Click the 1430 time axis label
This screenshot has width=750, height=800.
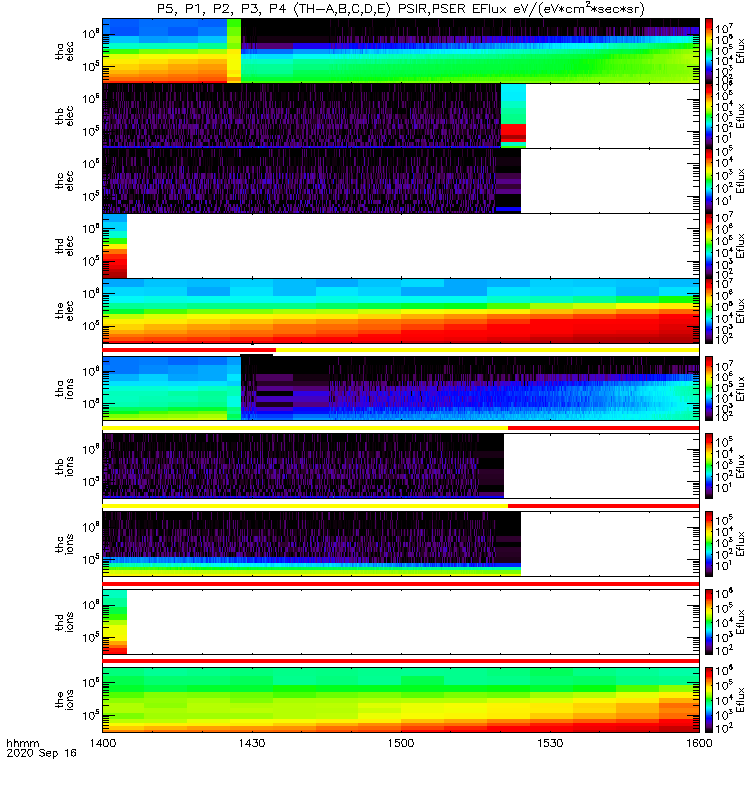(x=252, y=743)
